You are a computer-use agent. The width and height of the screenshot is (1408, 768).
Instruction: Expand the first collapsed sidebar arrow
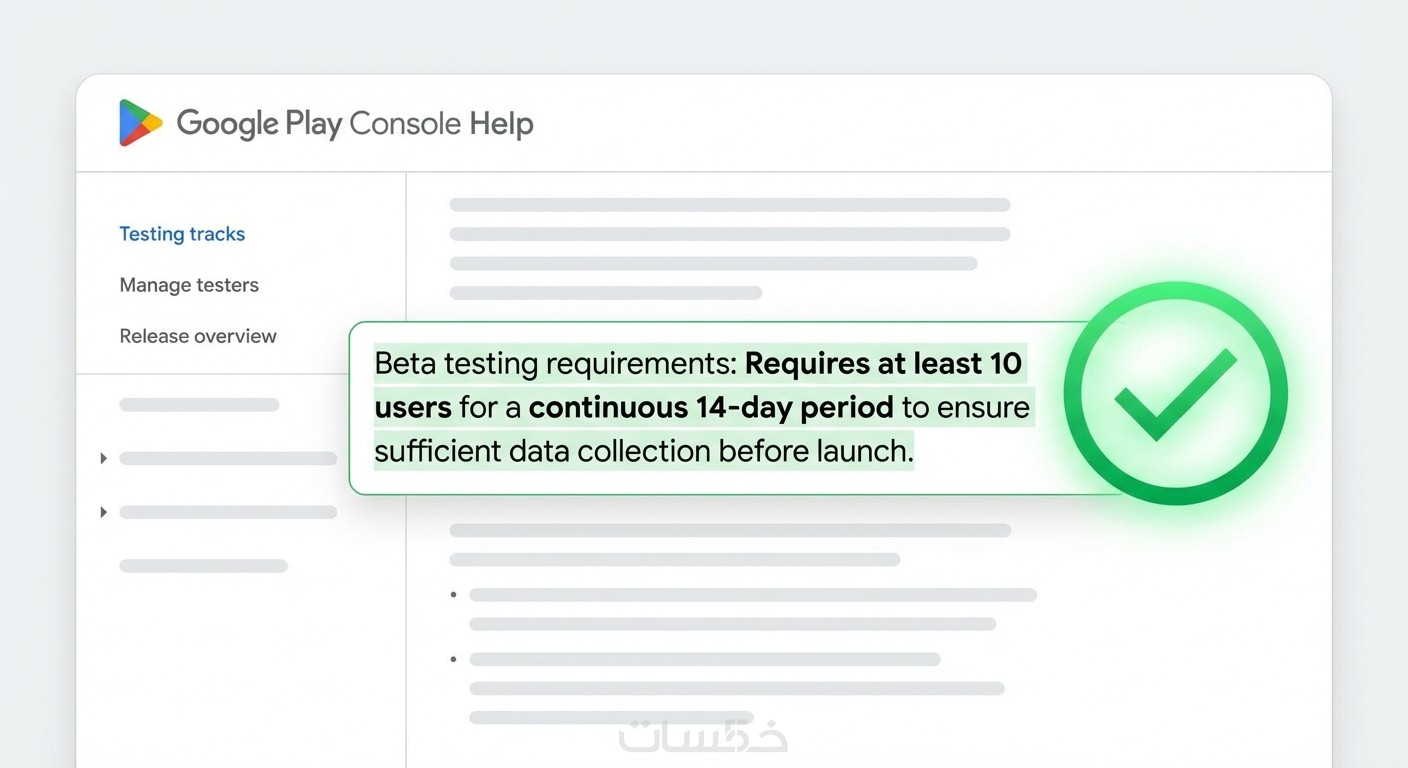coord(103,459)
